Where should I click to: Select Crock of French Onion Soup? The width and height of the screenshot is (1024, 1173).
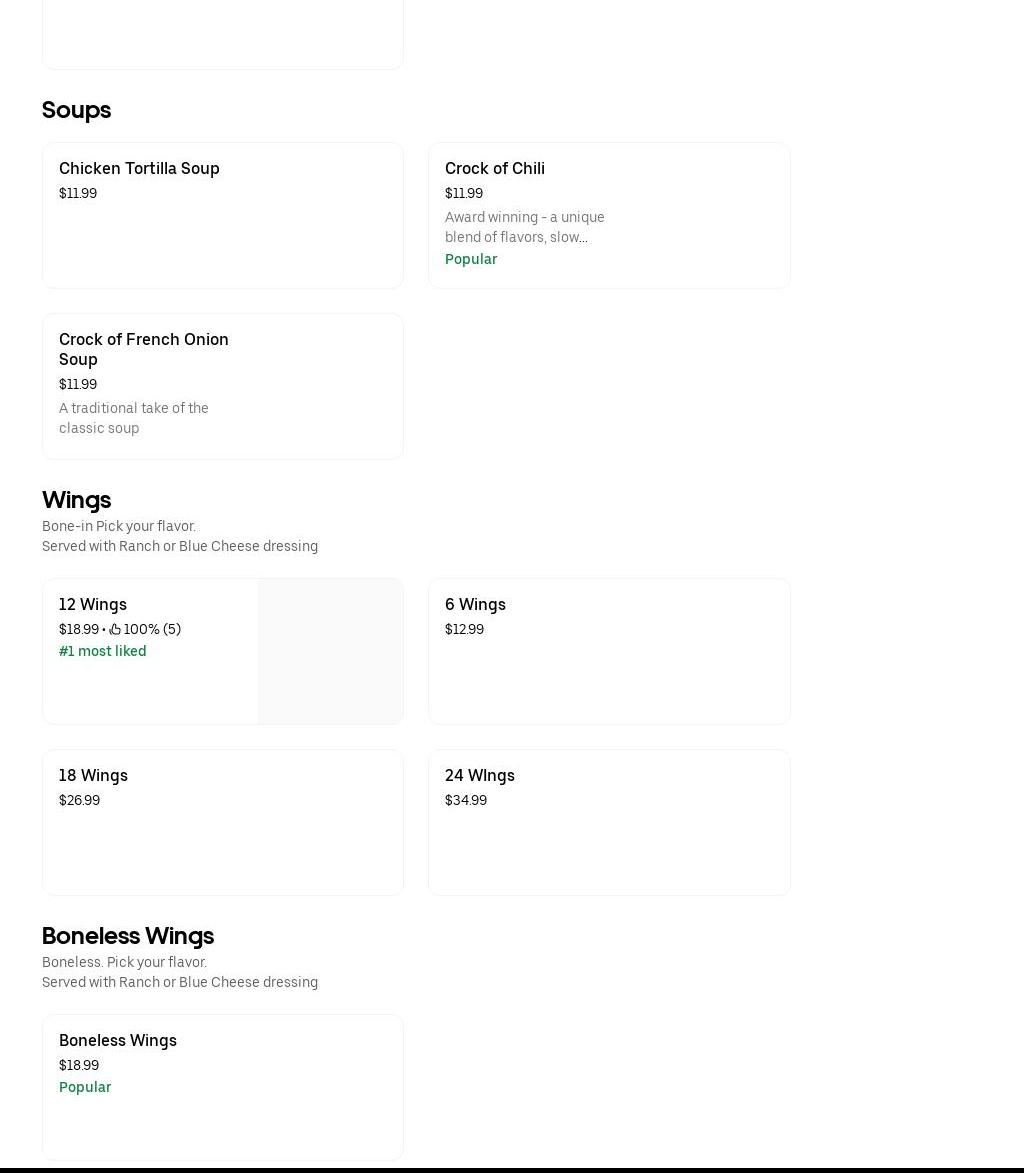coord(222,386)
